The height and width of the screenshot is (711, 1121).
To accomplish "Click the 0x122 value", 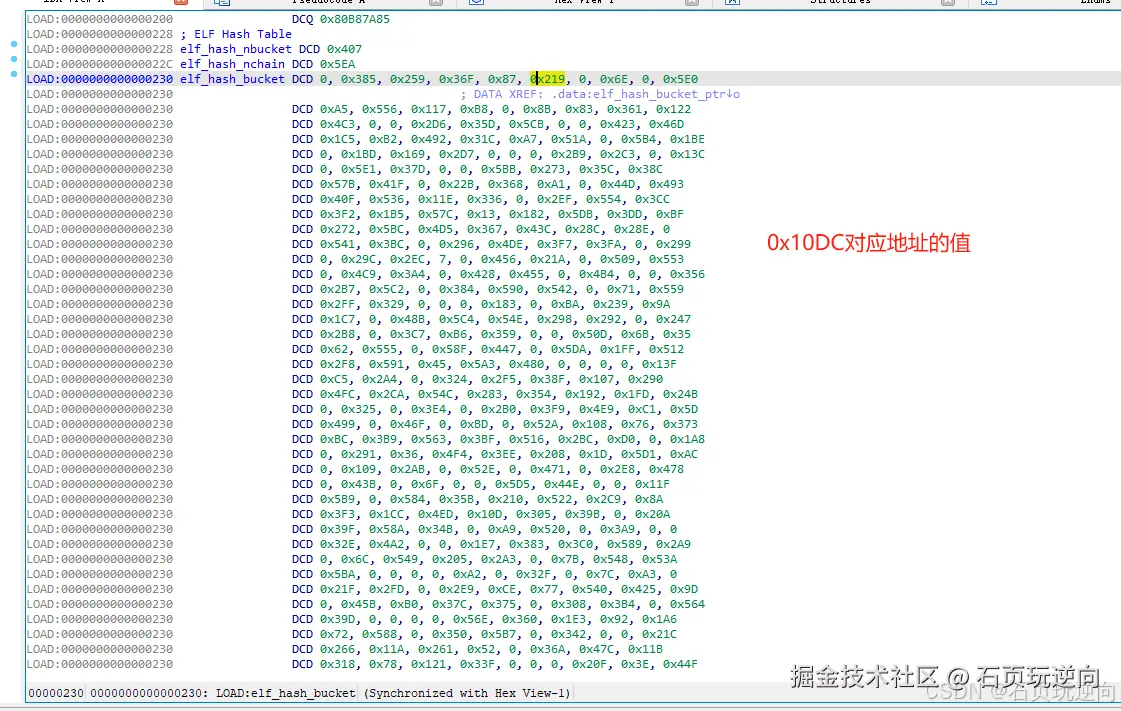I will (x=673, y=109).
